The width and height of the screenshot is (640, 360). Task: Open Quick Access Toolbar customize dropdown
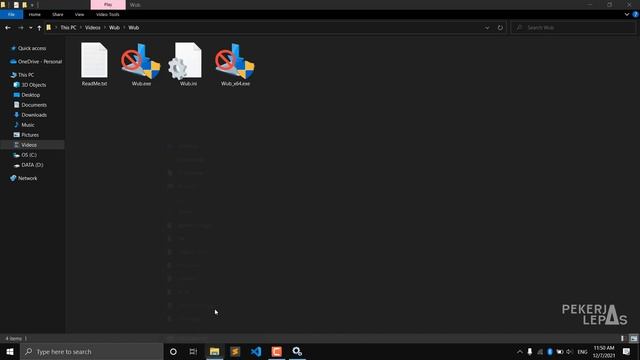(32, 5)
